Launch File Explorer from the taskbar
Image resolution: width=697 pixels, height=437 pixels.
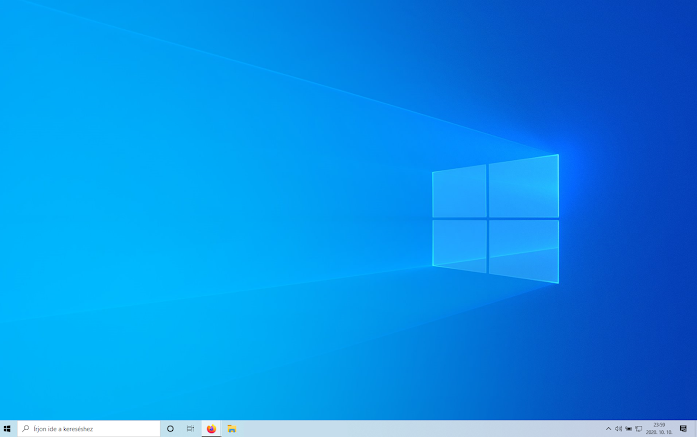[x=232, y=429]
